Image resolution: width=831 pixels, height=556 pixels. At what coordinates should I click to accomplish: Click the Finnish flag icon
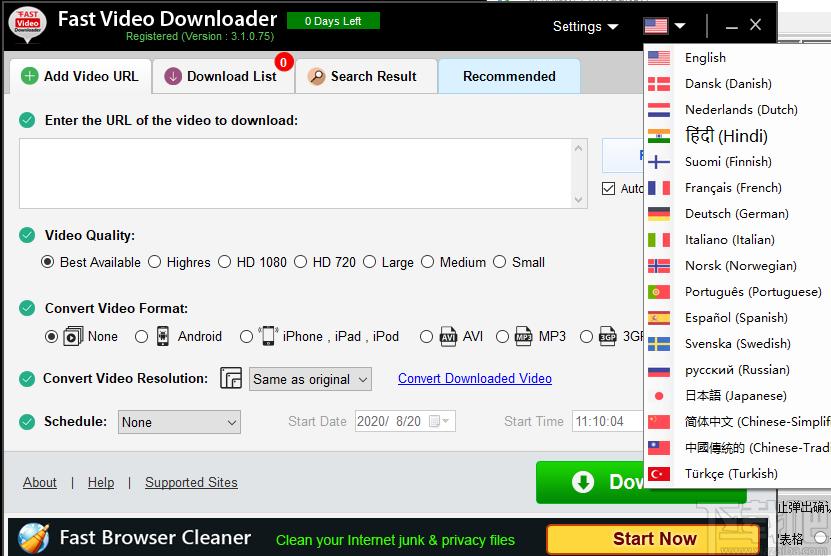pos(659,162)
